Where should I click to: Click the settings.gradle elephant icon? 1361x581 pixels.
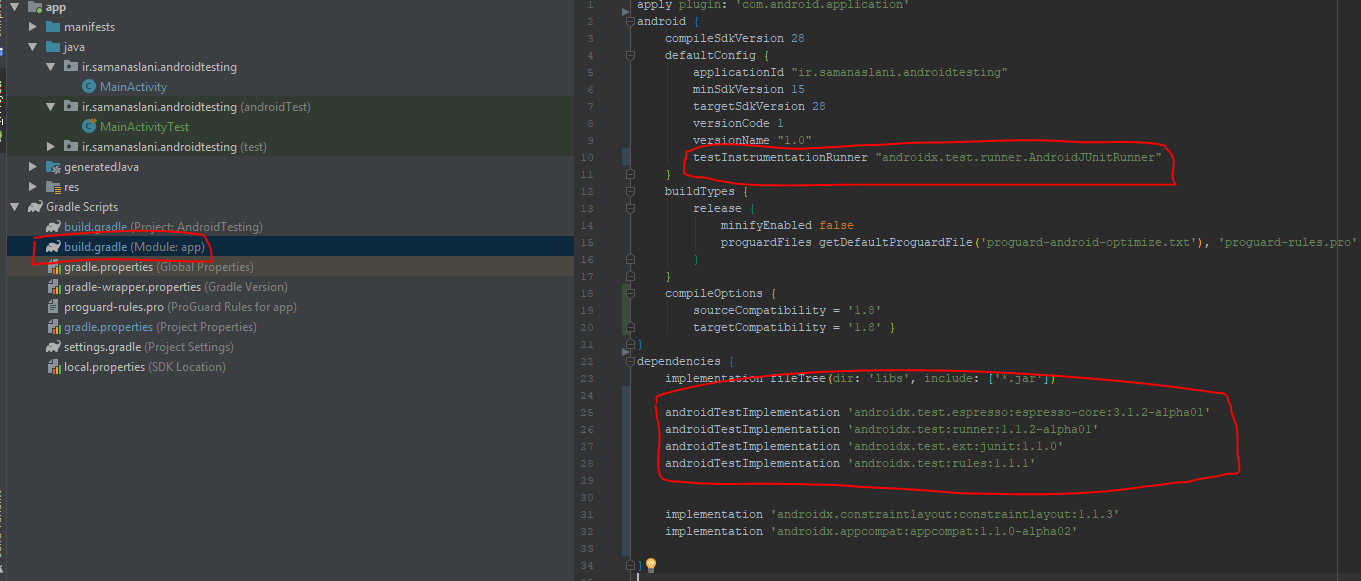coord(54,347)
